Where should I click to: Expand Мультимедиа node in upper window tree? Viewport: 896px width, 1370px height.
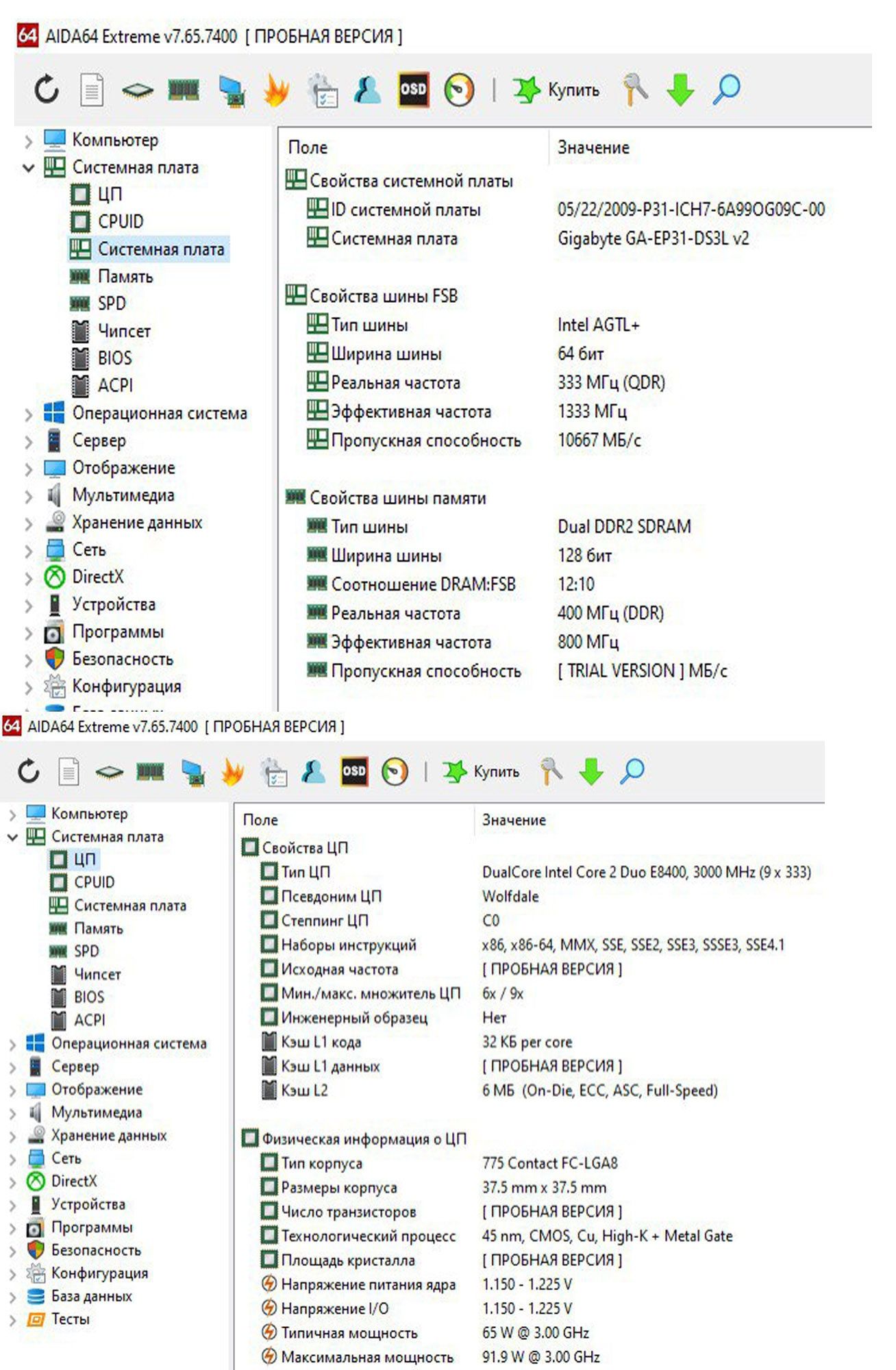[28, 497]
